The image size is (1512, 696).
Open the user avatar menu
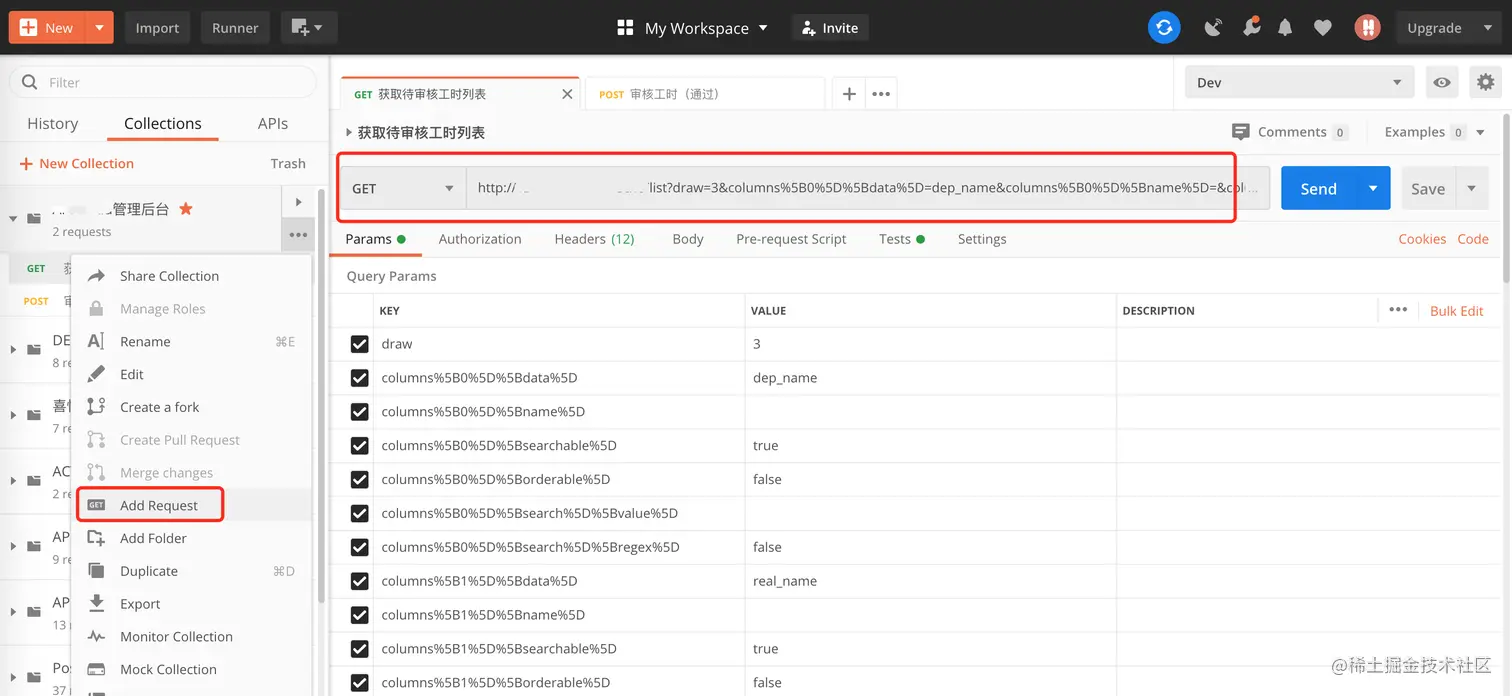(1368, 28)
